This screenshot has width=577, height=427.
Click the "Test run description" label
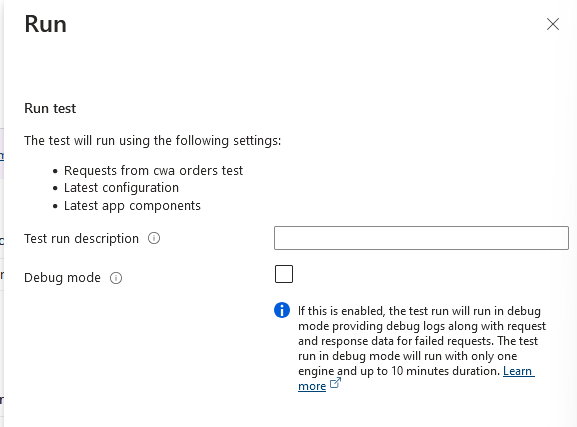[x=81, y=239]
